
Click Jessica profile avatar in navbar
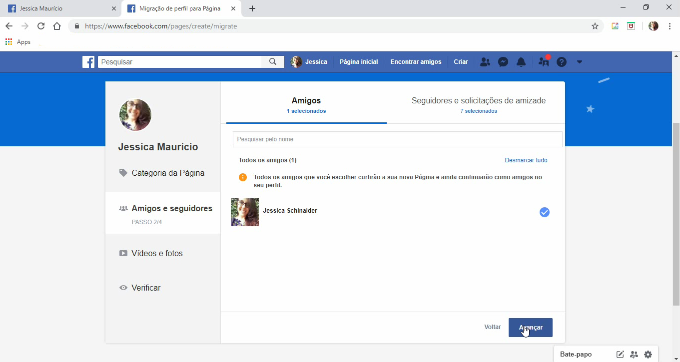(x=296, y=62)
